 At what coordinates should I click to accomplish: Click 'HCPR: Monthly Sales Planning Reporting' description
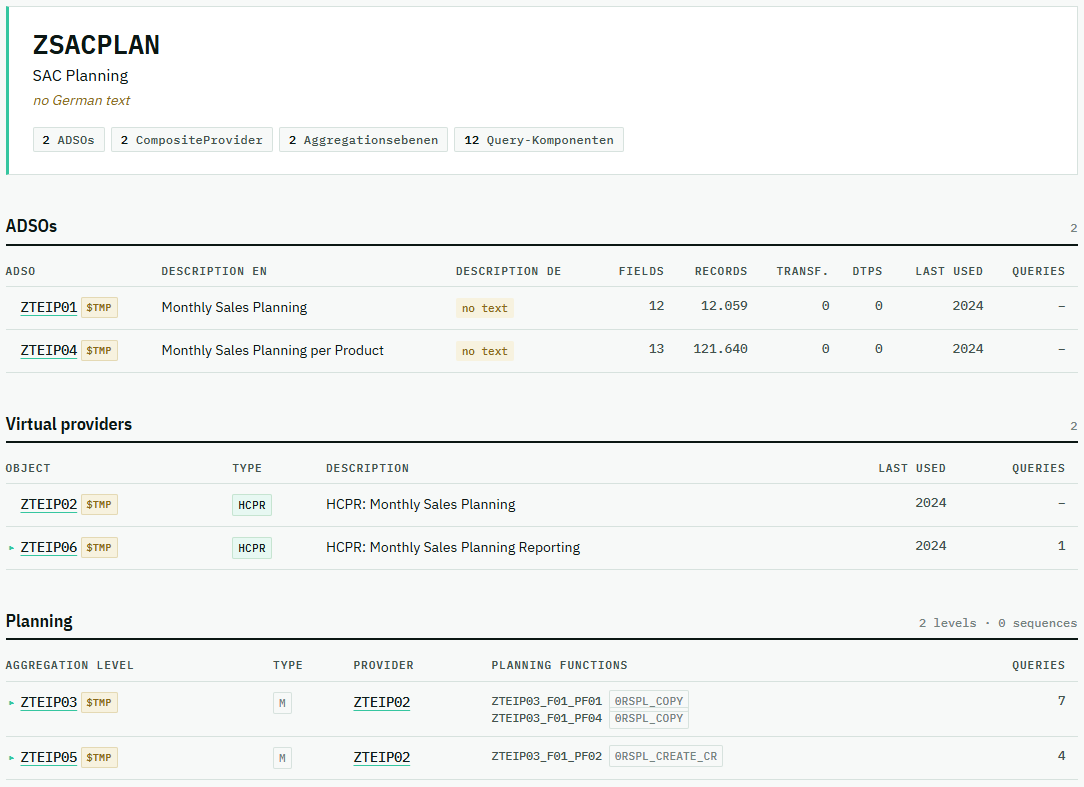coord(453,548)
